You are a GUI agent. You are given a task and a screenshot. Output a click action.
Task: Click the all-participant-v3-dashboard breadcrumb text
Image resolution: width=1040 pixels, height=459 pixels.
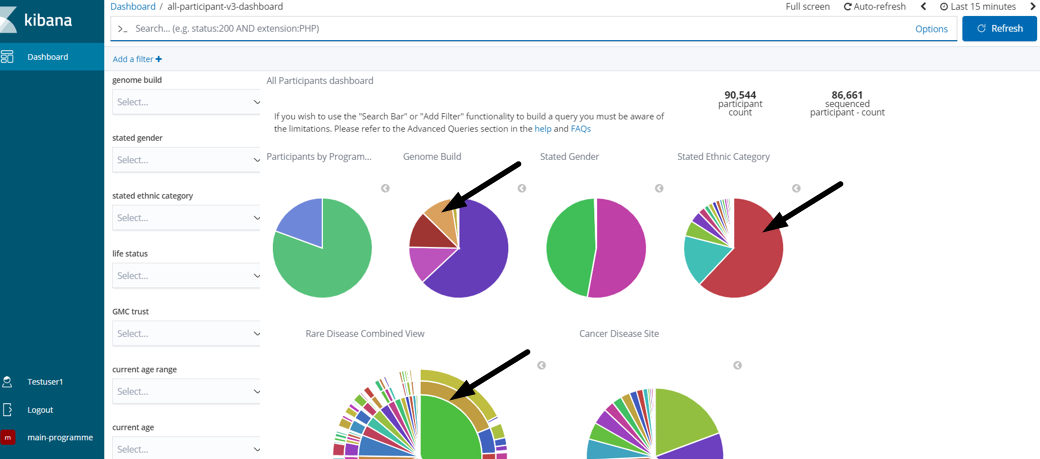tap(226, 7)
